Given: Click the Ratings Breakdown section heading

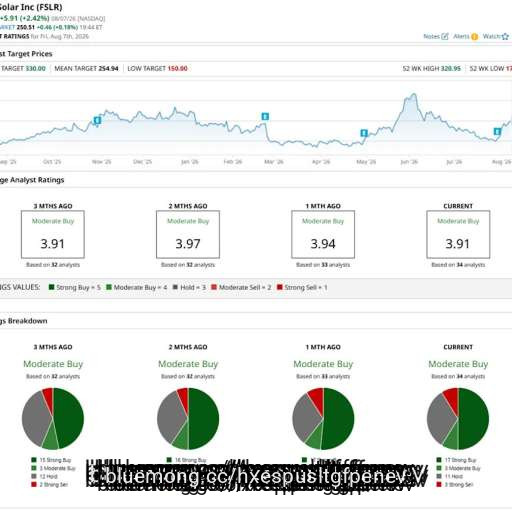Looking at the screenshot, I should (24, 321).
